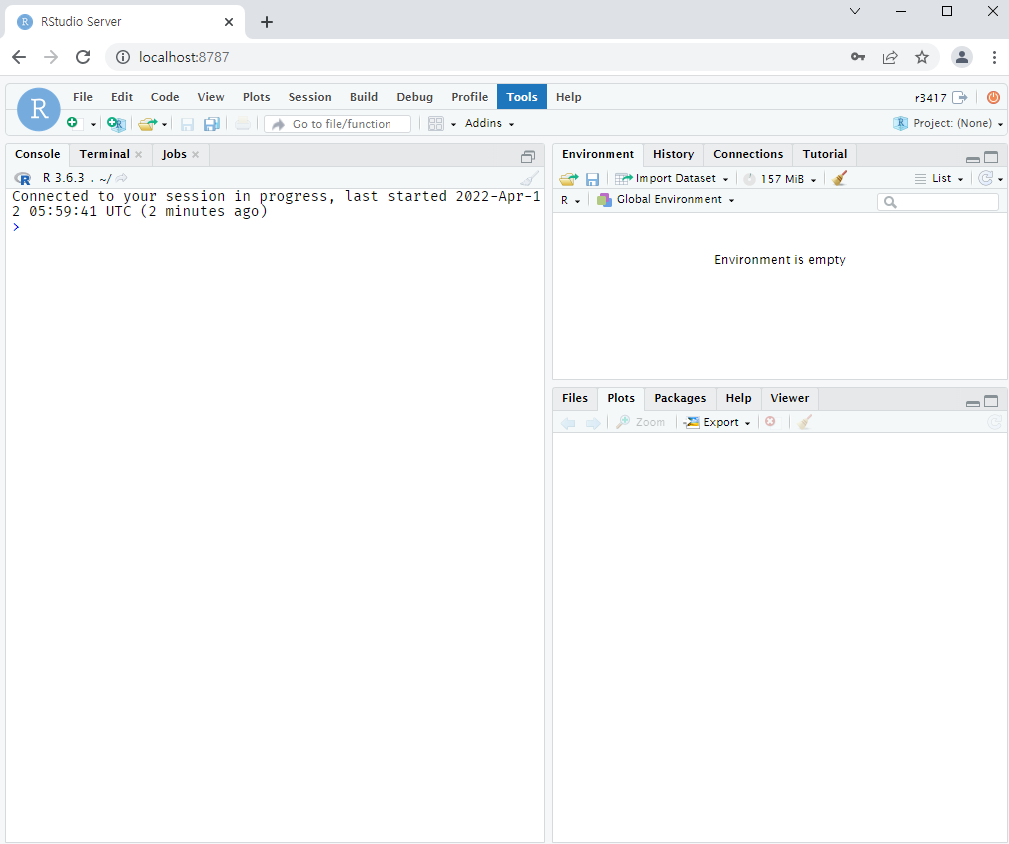Image resolution: width=1009 pixels, height=844 pixels.
Task: Open the File menu
Action: 83,97
